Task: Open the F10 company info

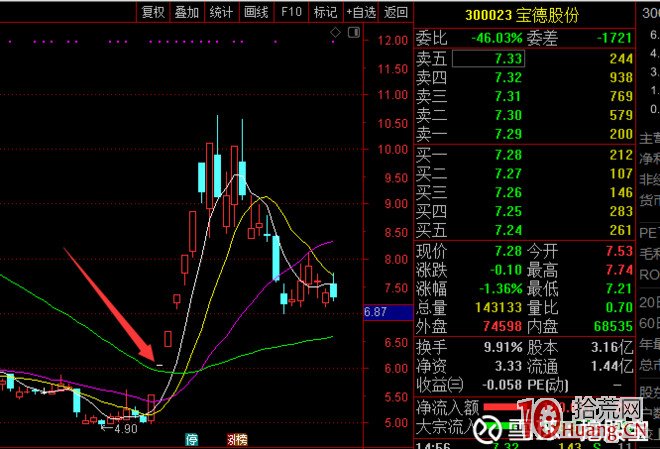Action: pos(291,11)
